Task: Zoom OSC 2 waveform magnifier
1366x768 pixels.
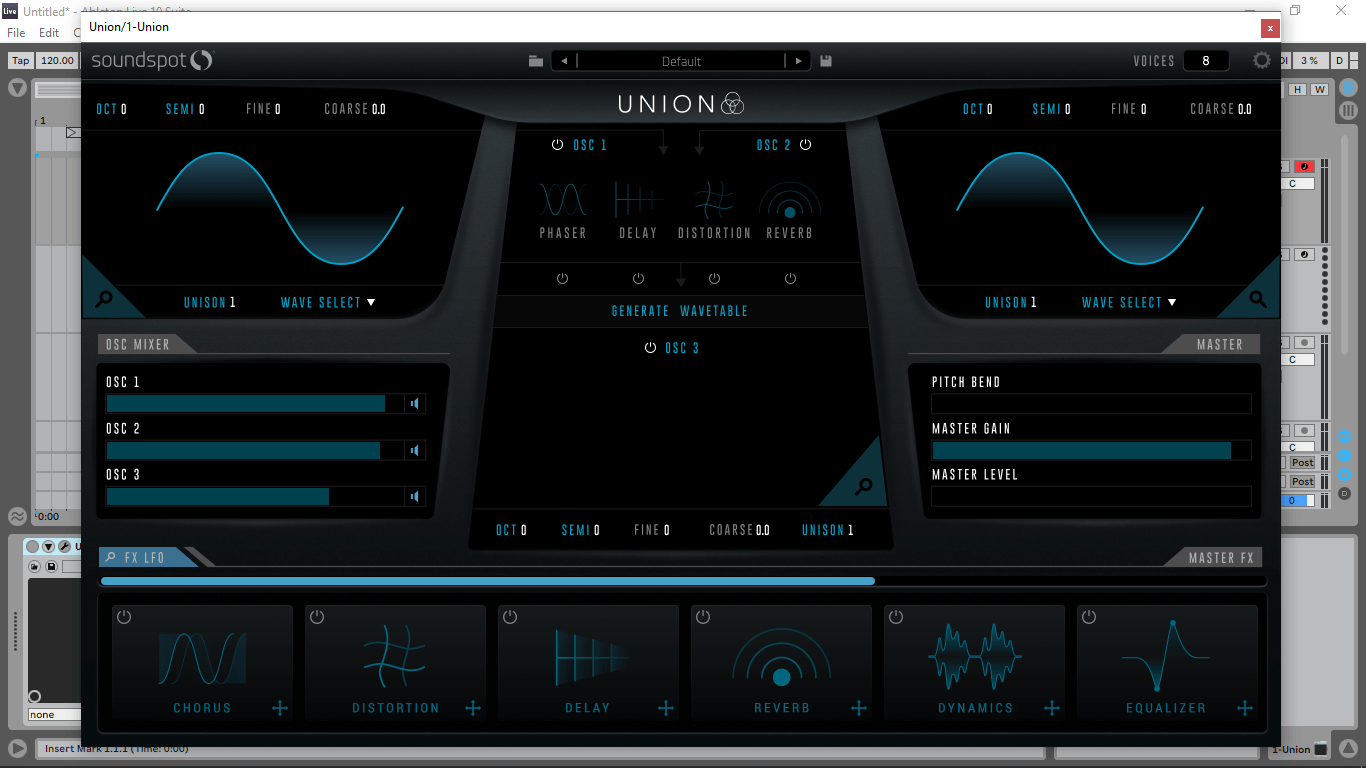Action: pyautogui.click(x=1258, y=298)
